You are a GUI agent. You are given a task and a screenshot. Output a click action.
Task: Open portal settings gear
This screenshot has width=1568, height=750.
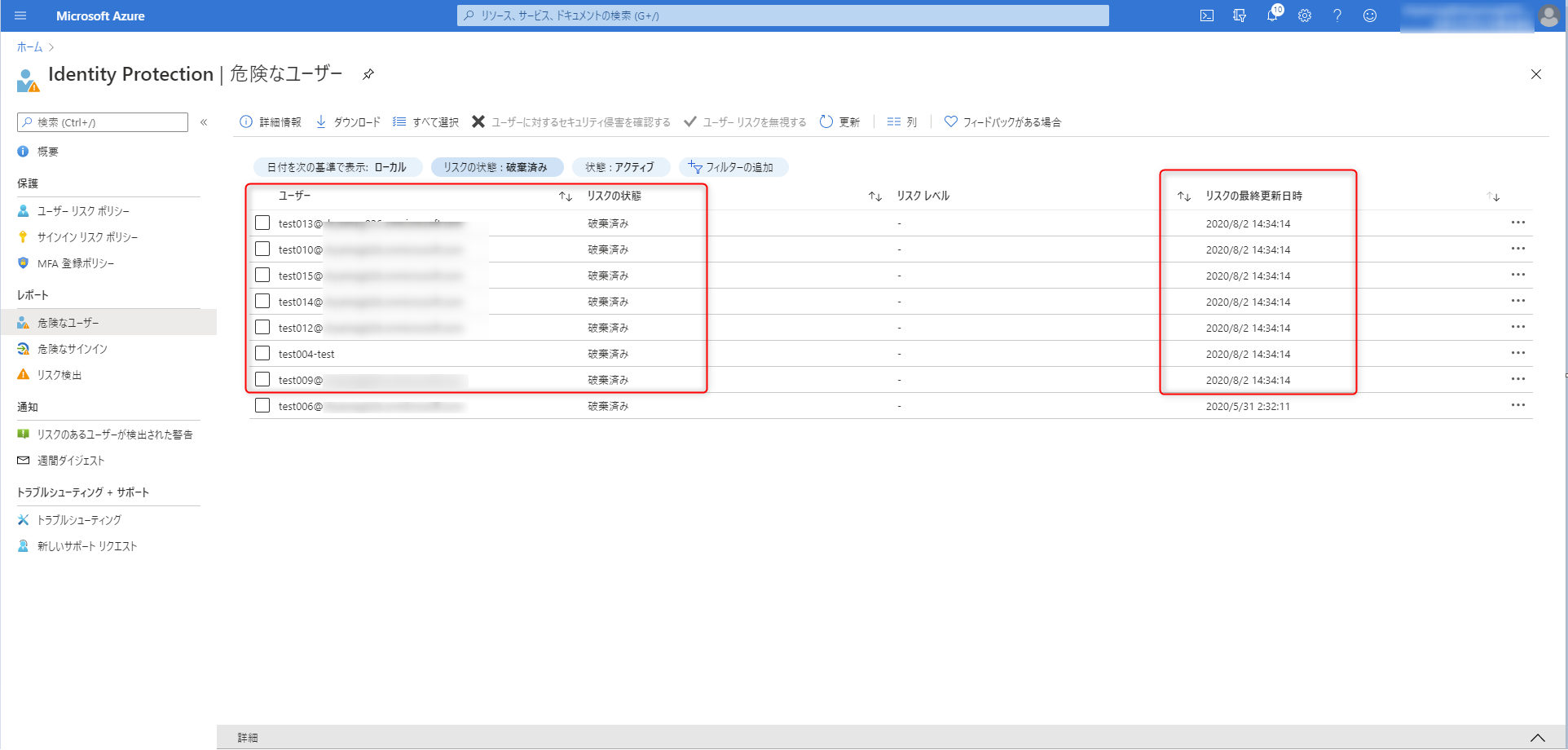(1305, 15)
